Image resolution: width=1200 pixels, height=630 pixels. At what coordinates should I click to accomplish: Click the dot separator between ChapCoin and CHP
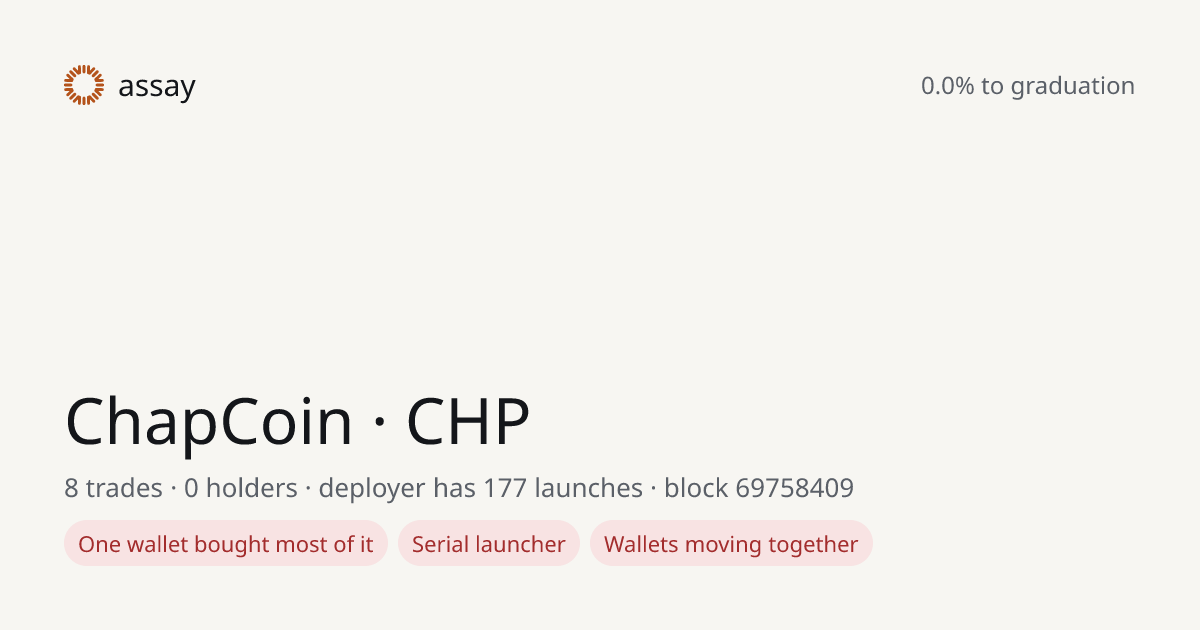point(379,424)
